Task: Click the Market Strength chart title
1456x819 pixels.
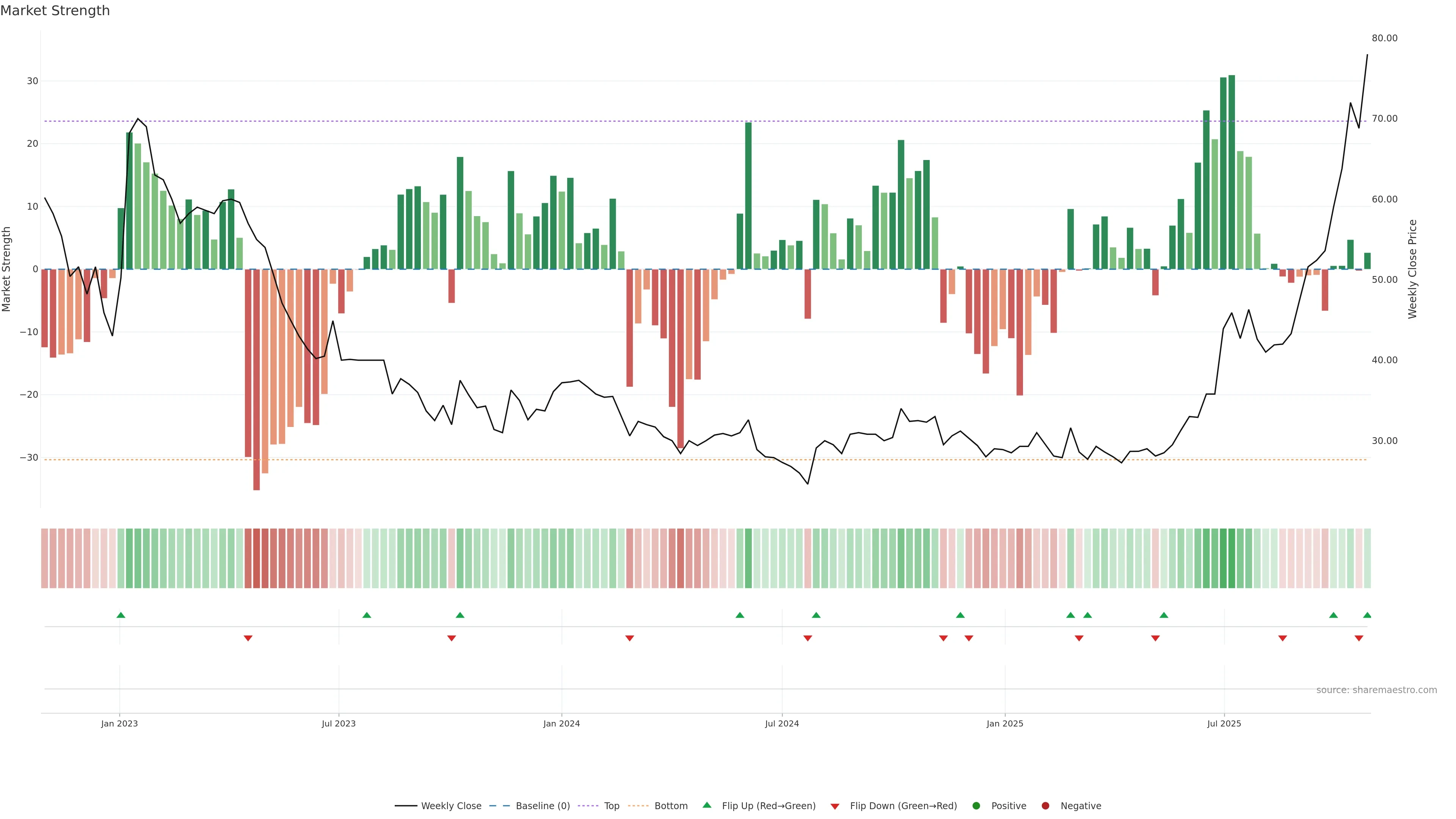Action: (55, 11)
